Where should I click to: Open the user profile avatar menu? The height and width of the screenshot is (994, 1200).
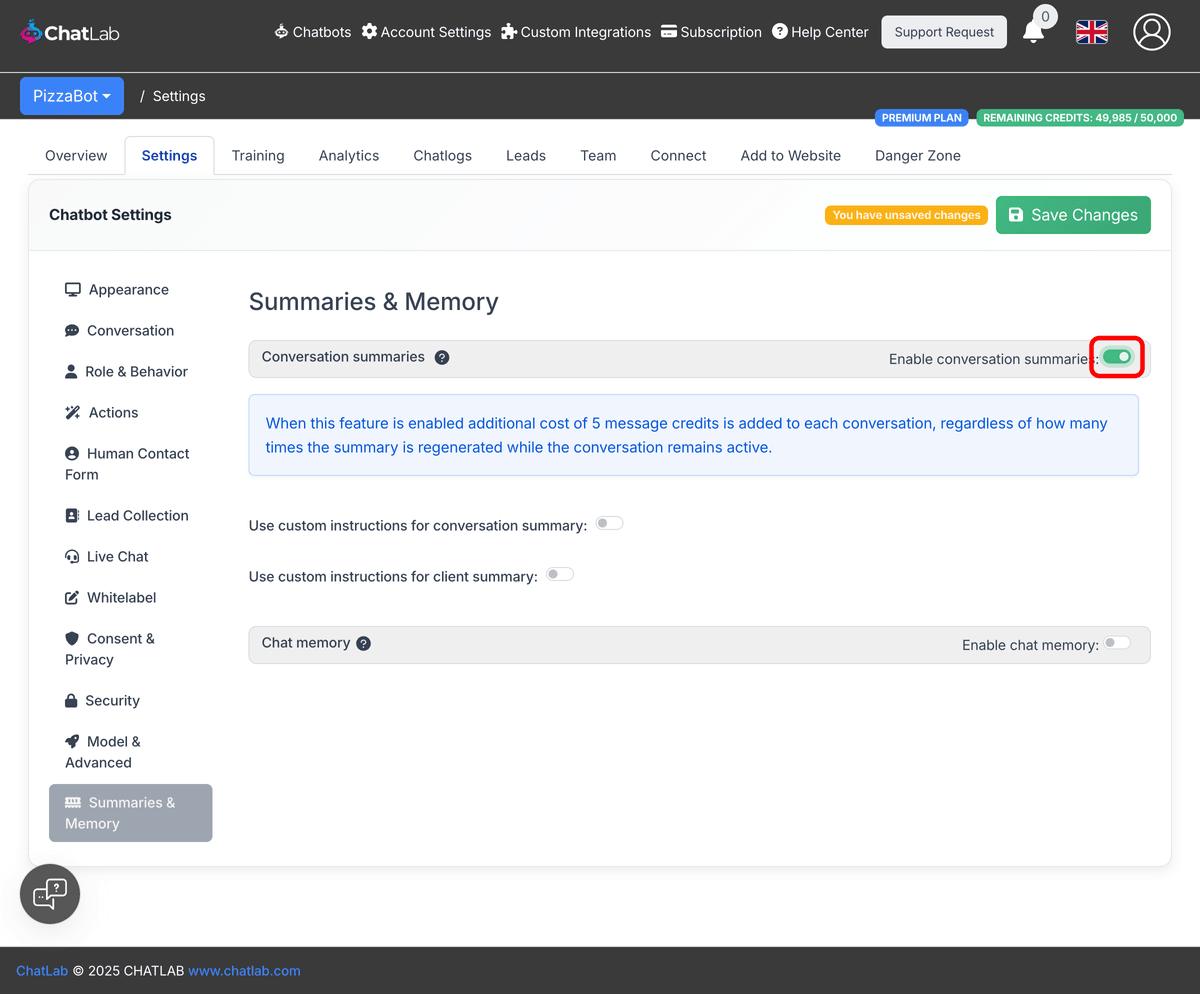coord(1151,32)
